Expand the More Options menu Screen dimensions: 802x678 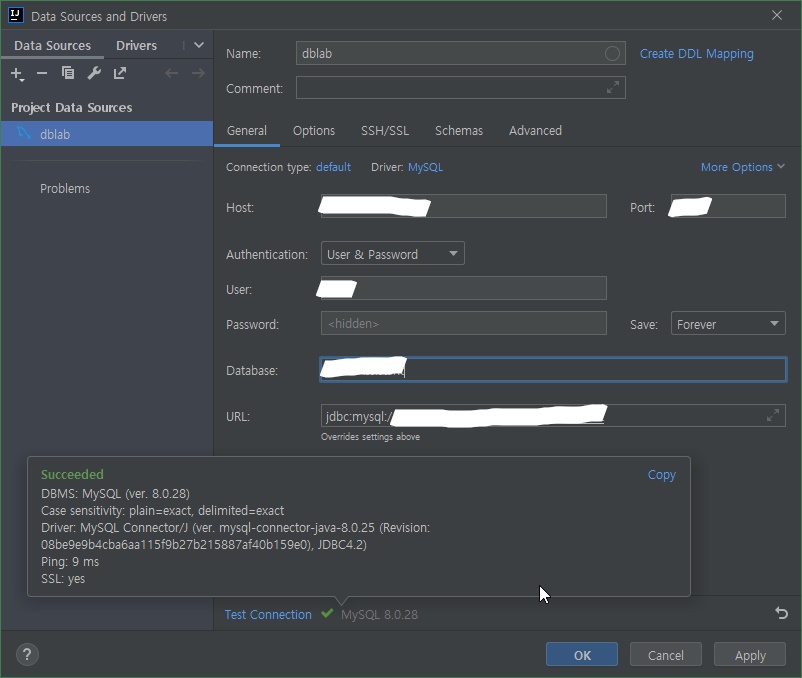tap(742, 167)
